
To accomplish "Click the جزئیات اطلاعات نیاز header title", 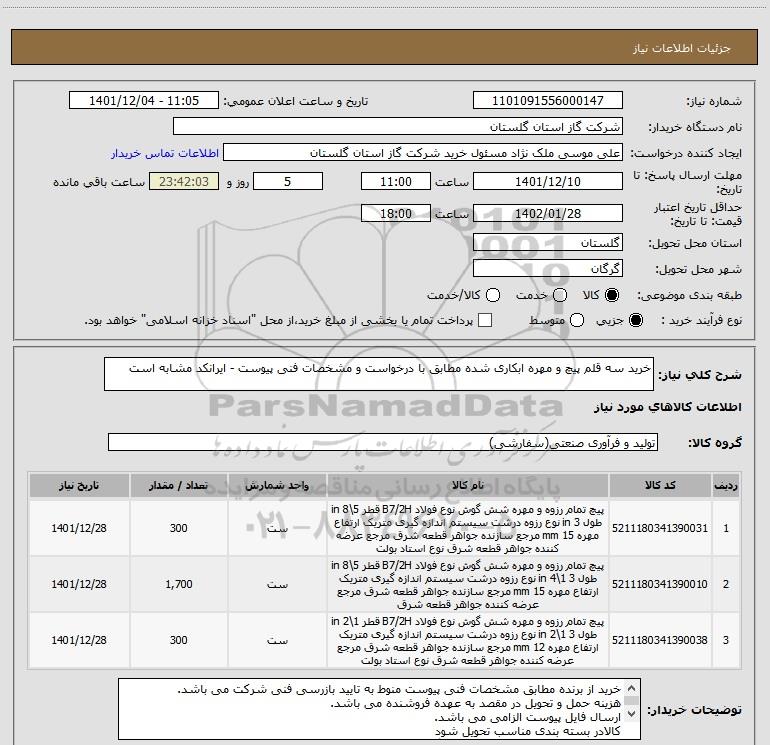I will click(x=681, y=48).
